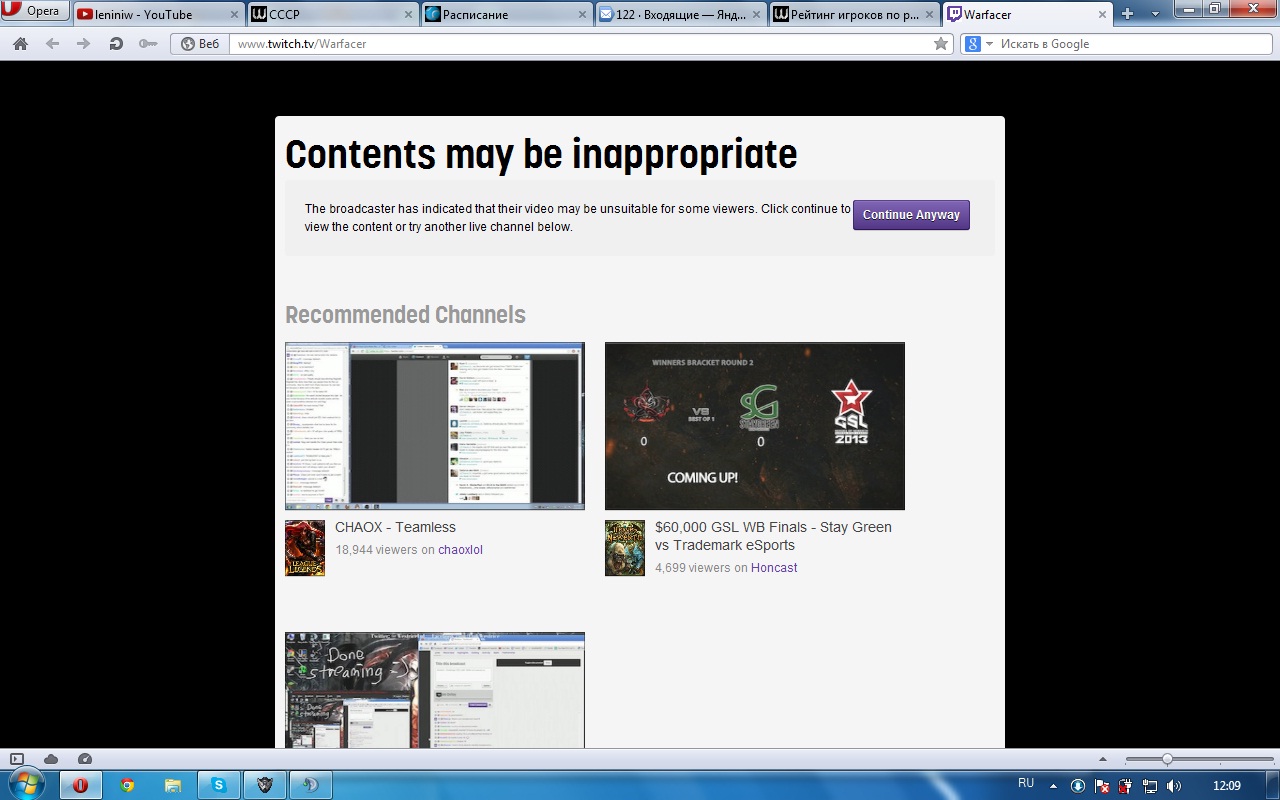Click the browser forward arrow

(x=84, y=44)
